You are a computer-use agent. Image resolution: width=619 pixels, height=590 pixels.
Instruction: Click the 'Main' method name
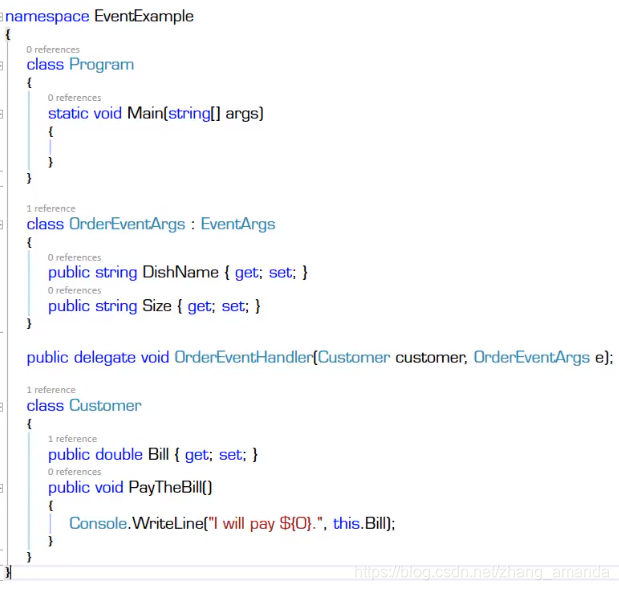click(145, 114)
